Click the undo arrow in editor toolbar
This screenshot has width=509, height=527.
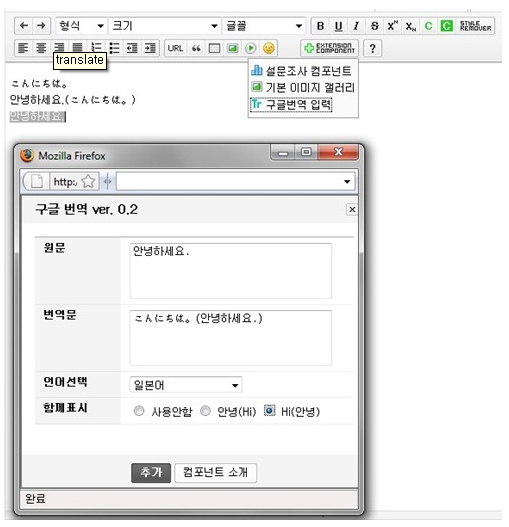[24, 26]
